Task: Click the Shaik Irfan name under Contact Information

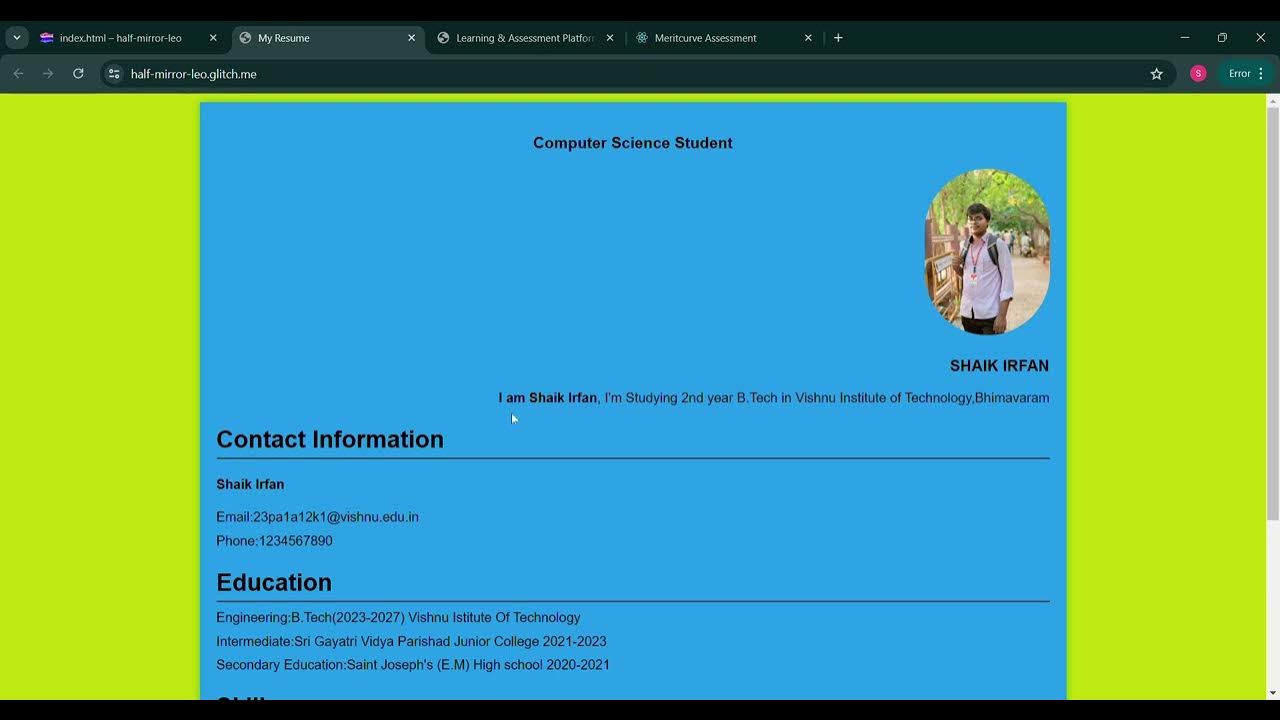Action: coord(250,484)
